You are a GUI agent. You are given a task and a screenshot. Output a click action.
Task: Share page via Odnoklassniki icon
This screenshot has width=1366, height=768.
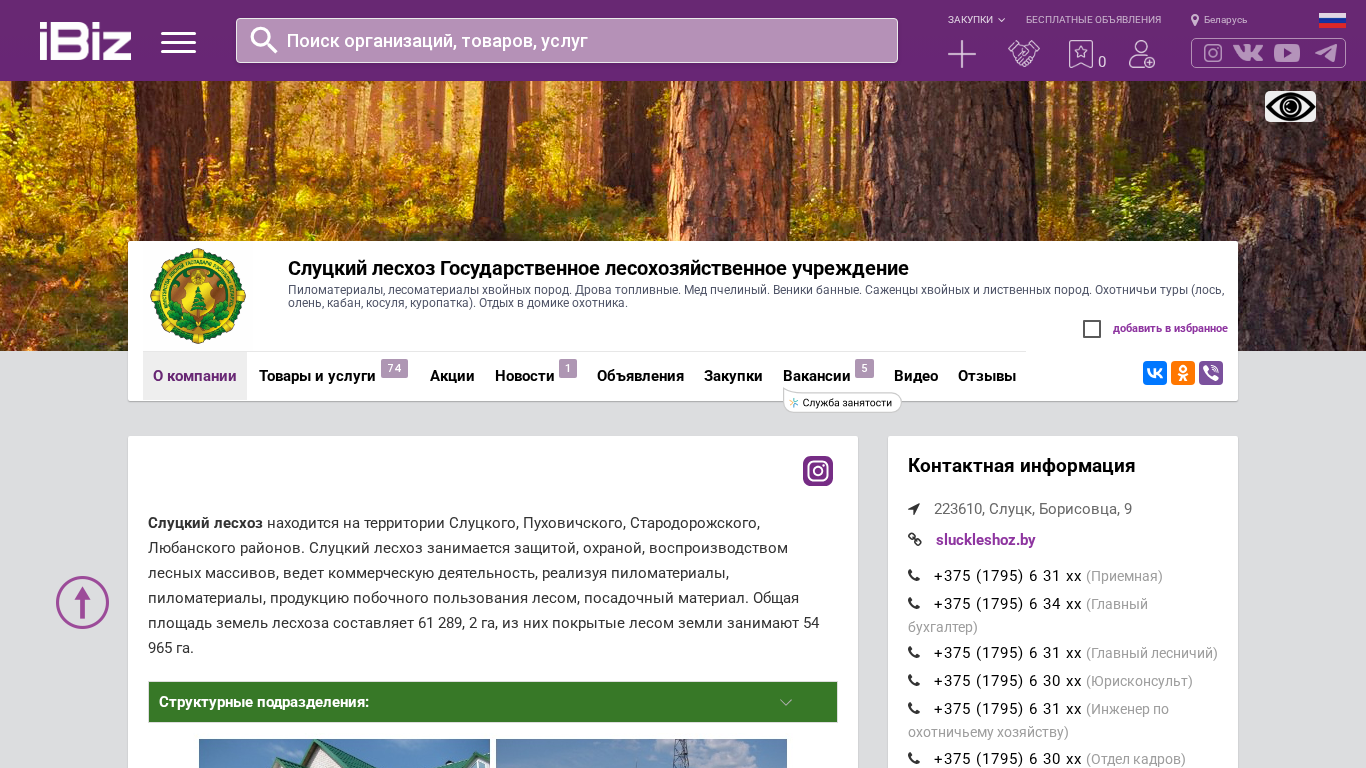pyautogui.click(x=1183, y=373)
